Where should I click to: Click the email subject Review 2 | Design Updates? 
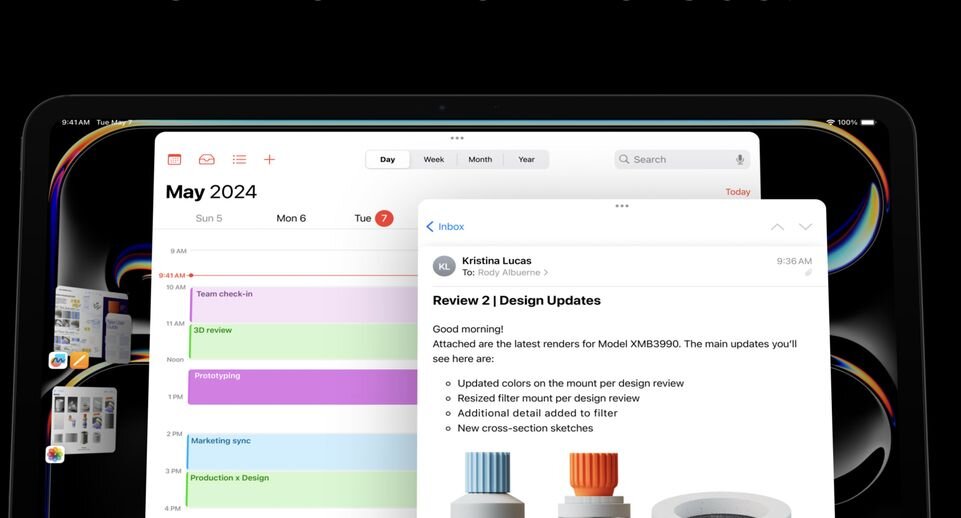point(516,300)
